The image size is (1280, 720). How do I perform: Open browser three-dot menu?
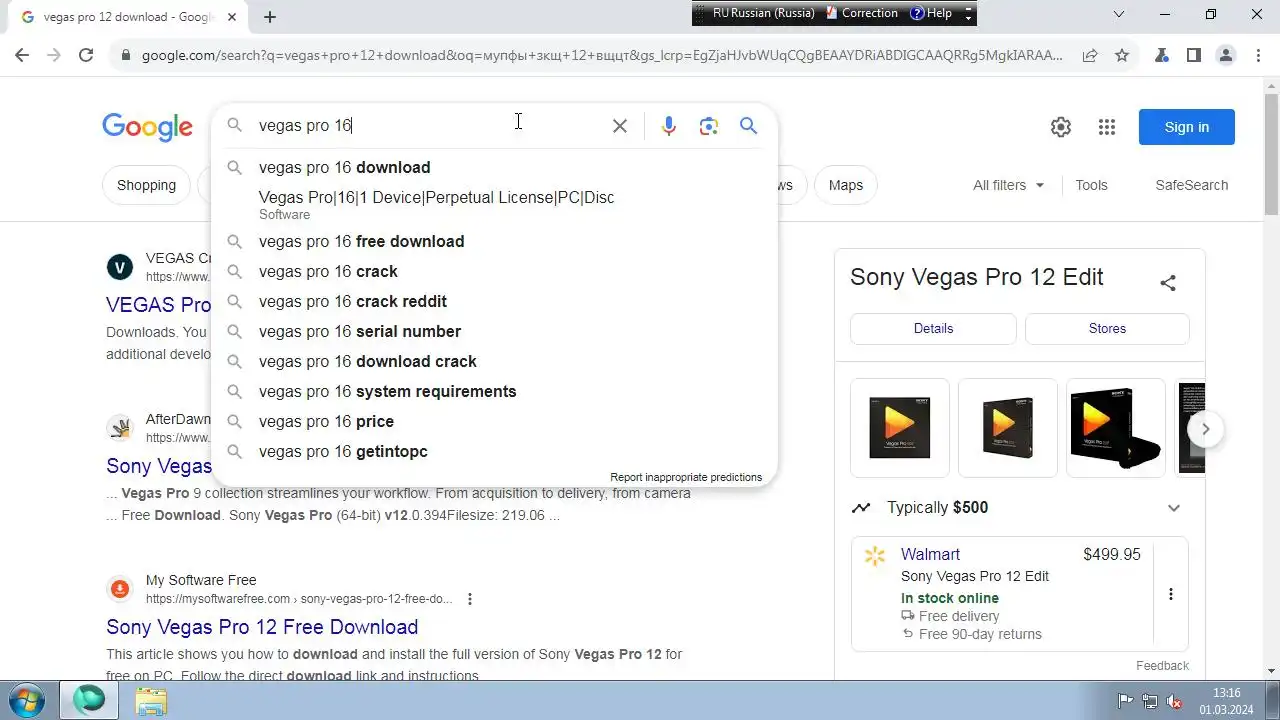[x=1257, y=55]
